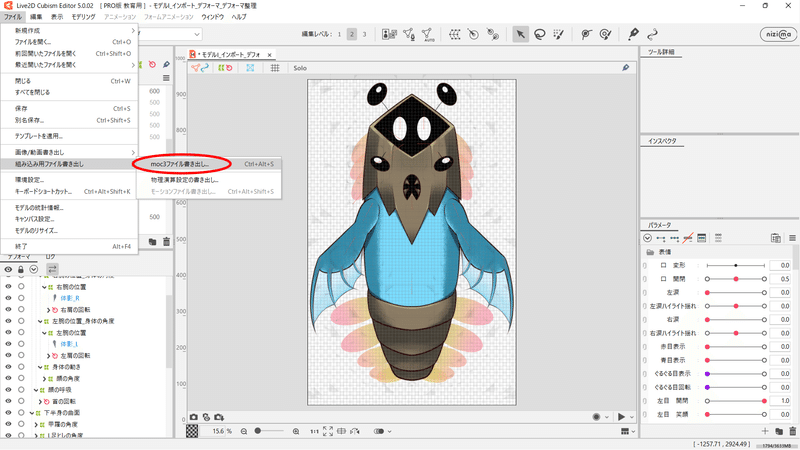Expand the 左肩の回転 tree node
The height and width of the screenshot is (450, 800).
tap(48, 356)
